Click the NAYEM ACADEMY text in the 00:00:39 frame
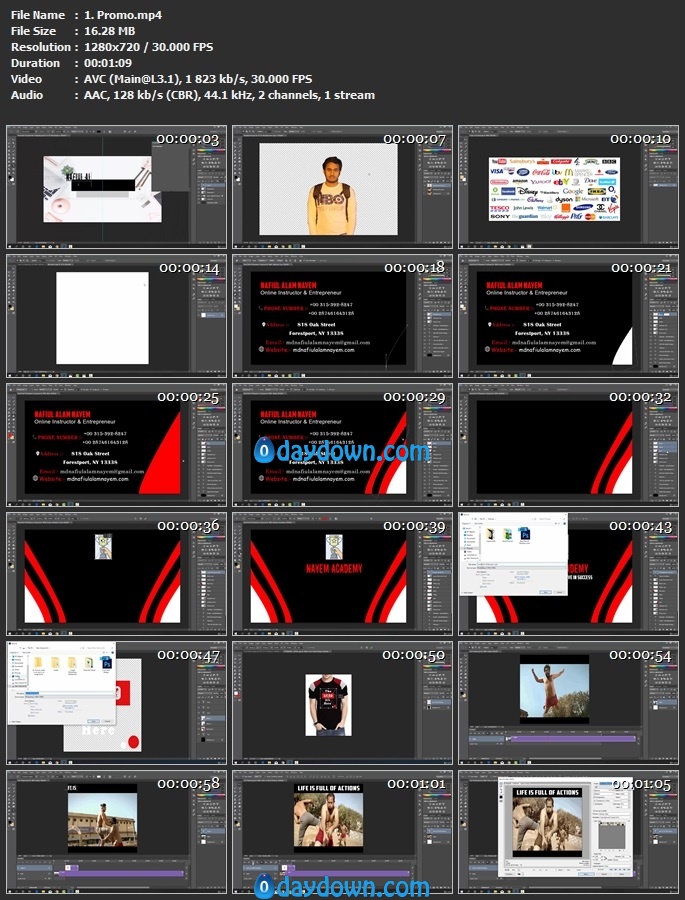Screen dimensions: 685x900 coord(334,569)
